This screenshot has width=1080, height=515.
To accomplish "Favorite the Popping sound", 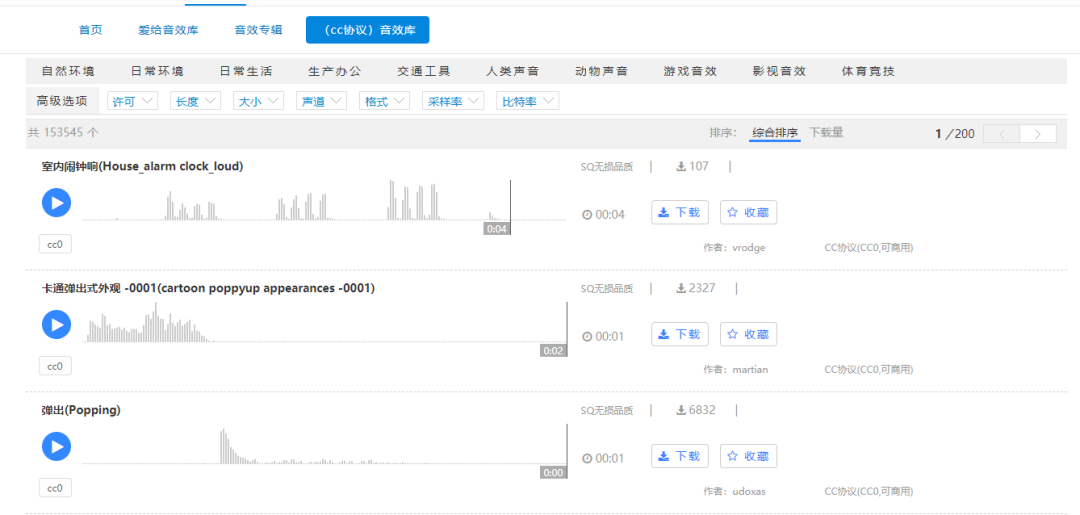I will pyautogui.click(x=749, y=456).
